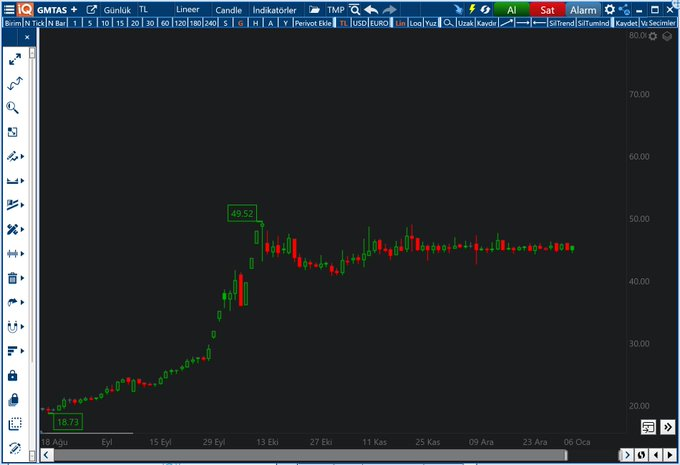The image size is (680, 465).
Task: Click the single lock icon in sidebar
Action: pyautogui.click(x=13, y=375)
